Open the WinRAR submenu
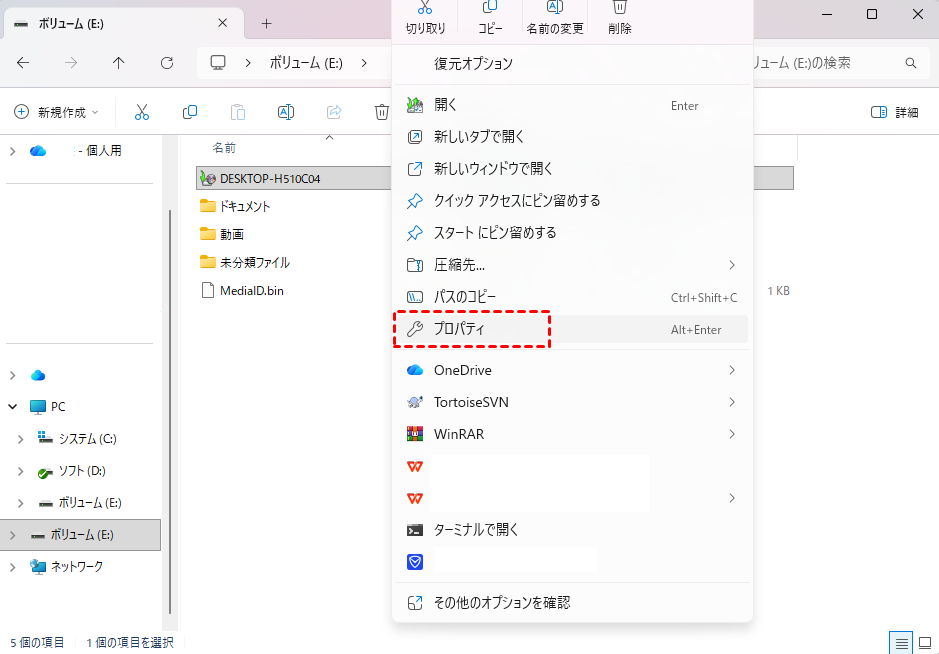939x654 pixels. 570,434
